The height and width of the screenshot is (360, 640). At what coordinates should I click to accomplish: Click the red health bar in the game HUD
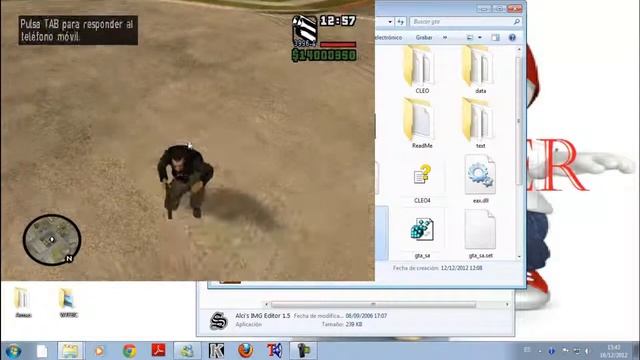pyautogui.click(x=338, y=44)
